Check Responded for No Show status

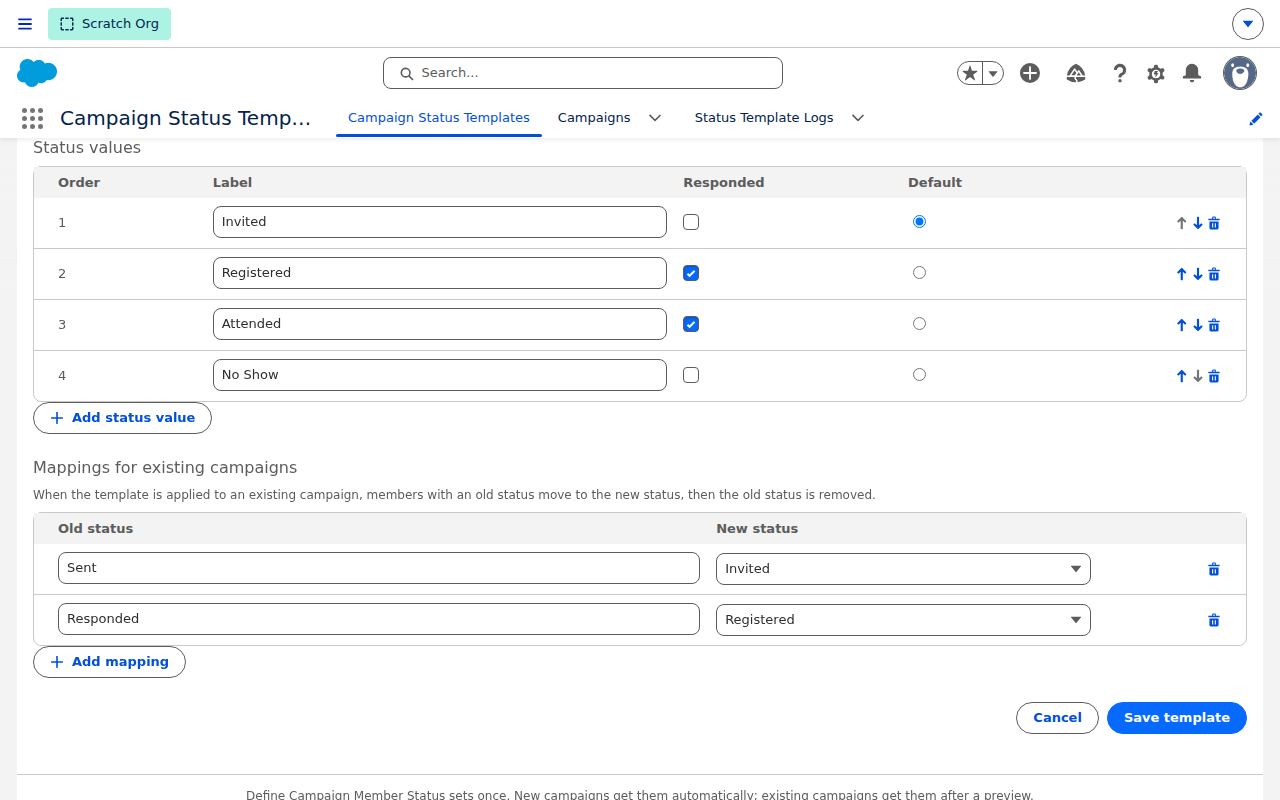click(x=691, y=375)
